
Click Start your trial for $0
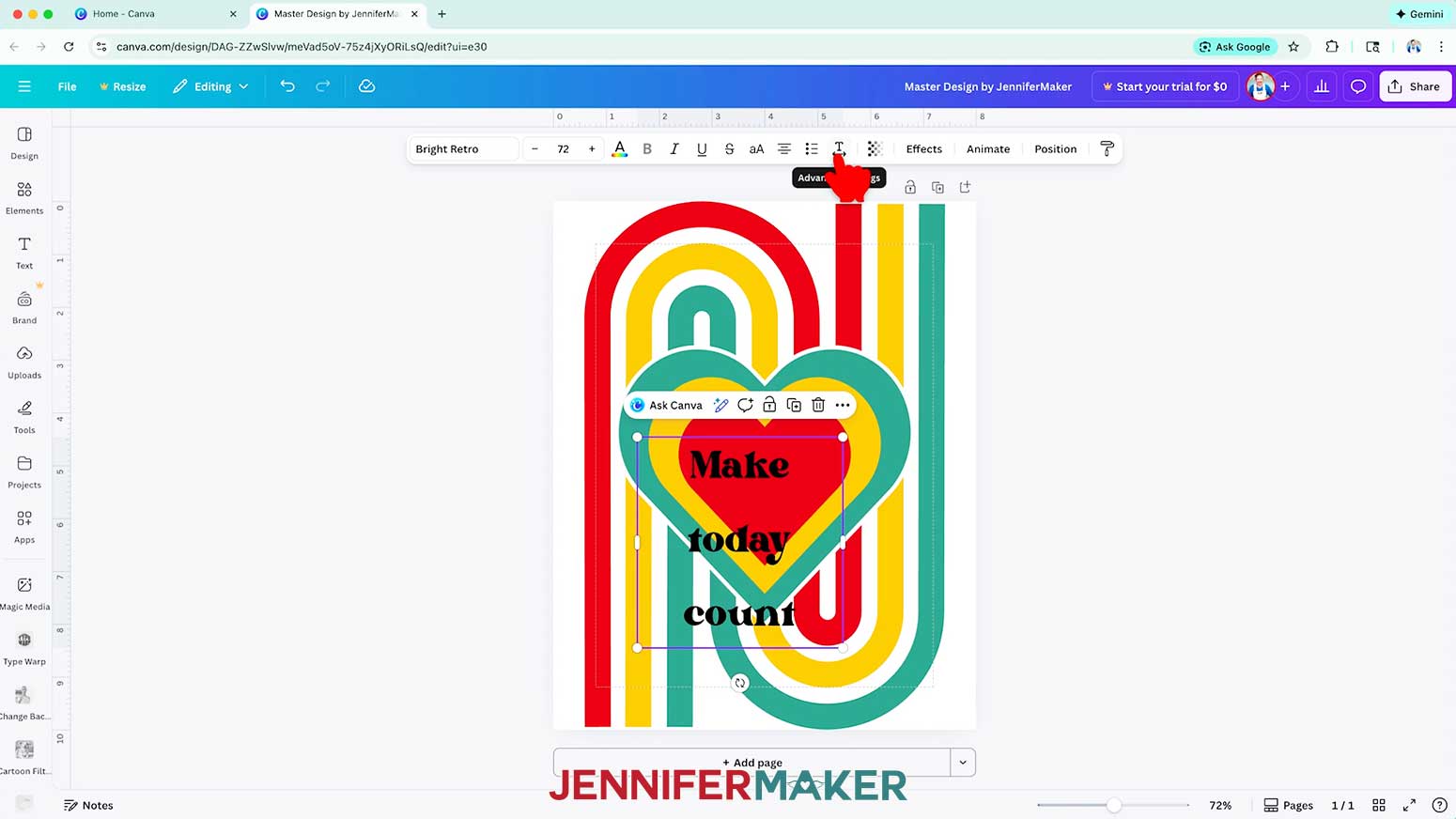(1165, 86)
